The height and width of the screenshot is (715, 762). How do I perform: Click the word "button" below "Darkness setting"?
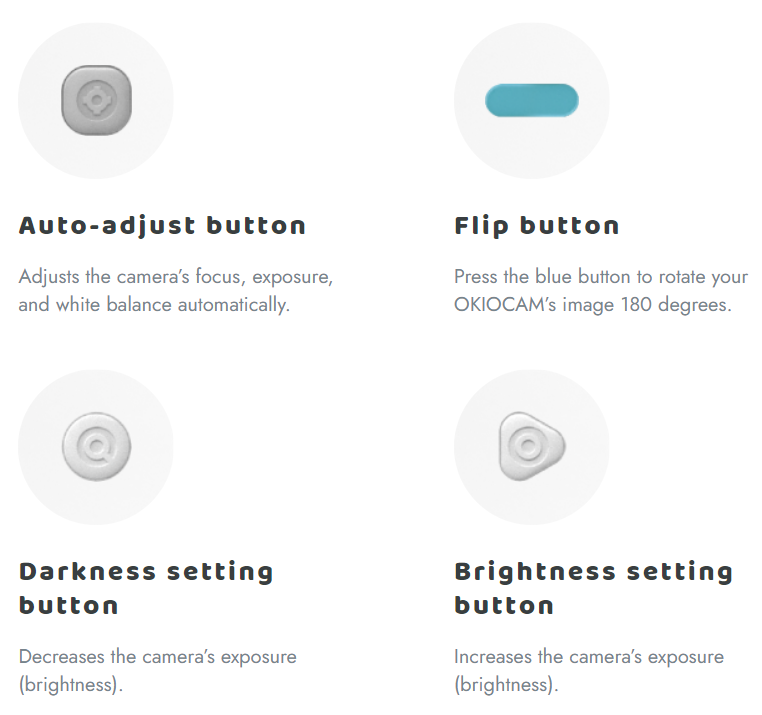[69, 606]
